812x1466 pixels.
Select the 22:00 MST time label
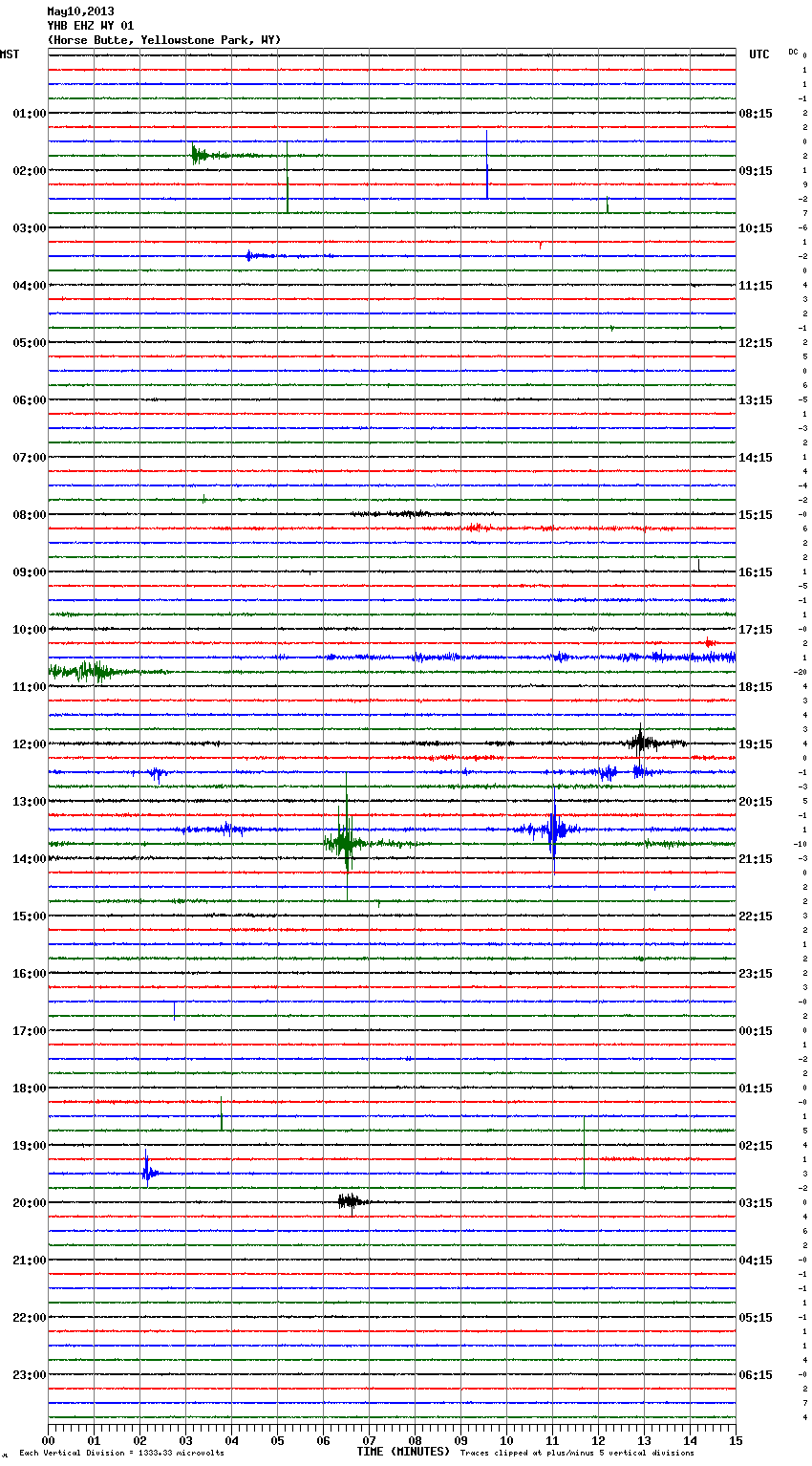[30, 1318]
